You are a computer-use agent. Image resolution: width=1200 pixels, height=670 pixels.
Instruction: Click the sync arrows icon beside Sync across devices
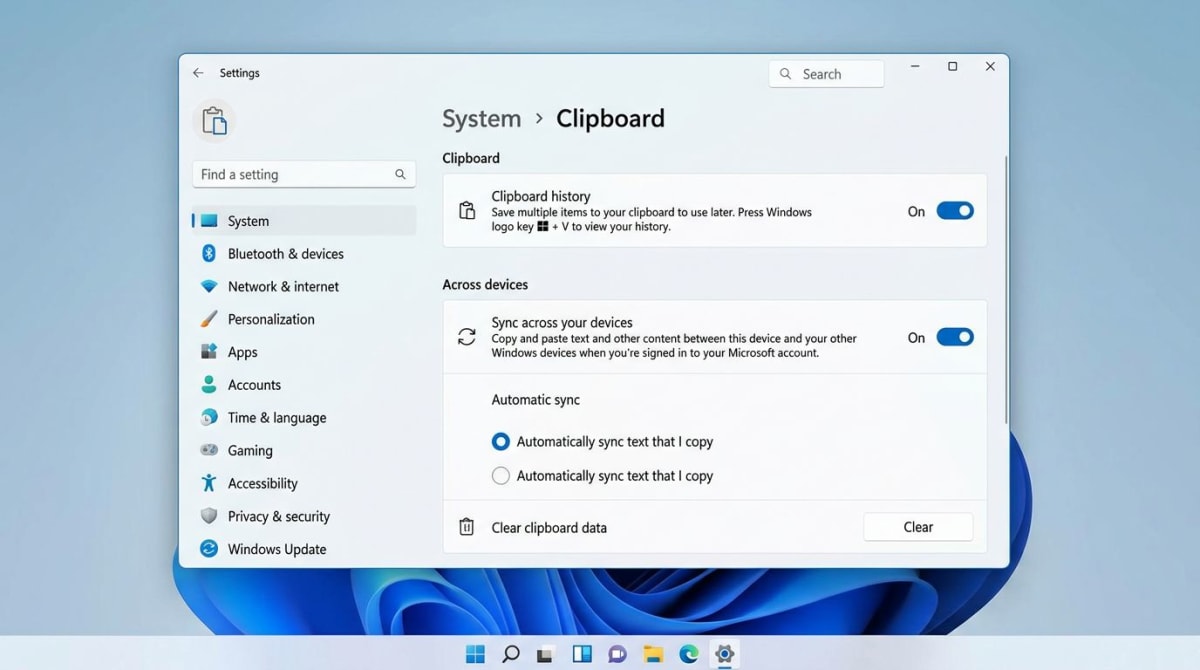(467, 337)
